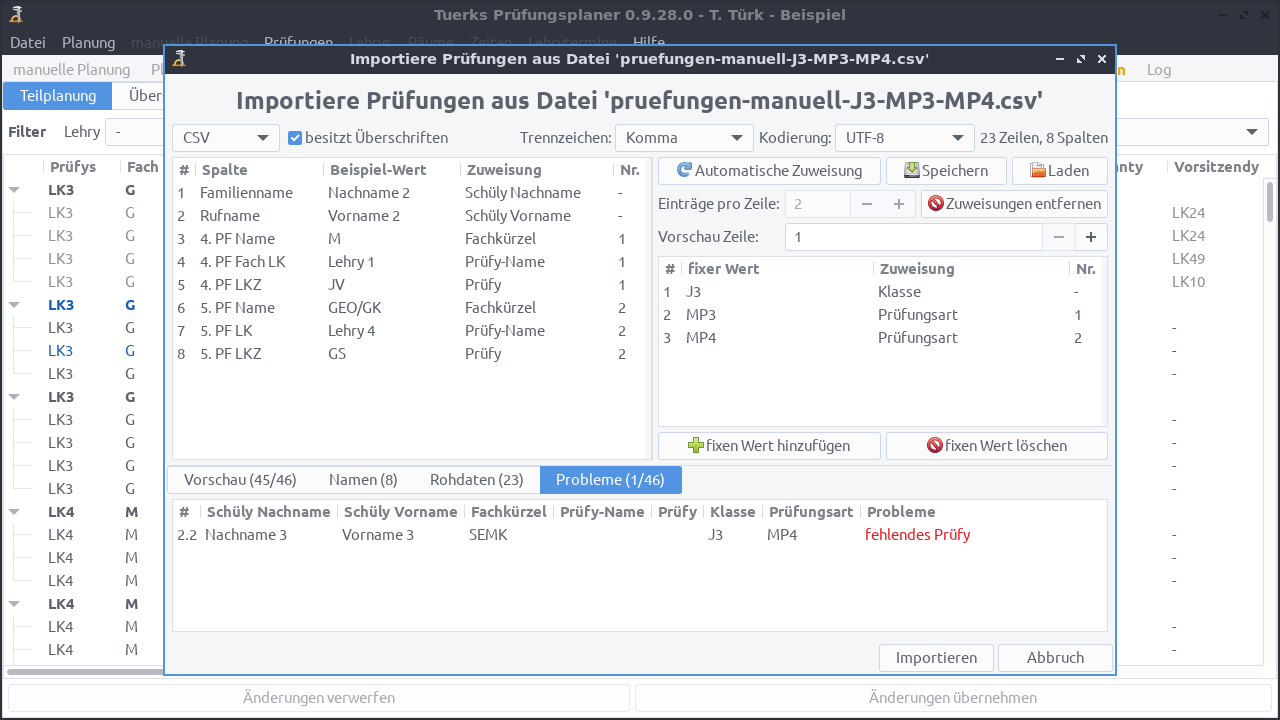The height and width of the screenshot is (720, 1280).
Task: Switch to the Vorschau (45/46) tab
Action: (x=240, y=480)
